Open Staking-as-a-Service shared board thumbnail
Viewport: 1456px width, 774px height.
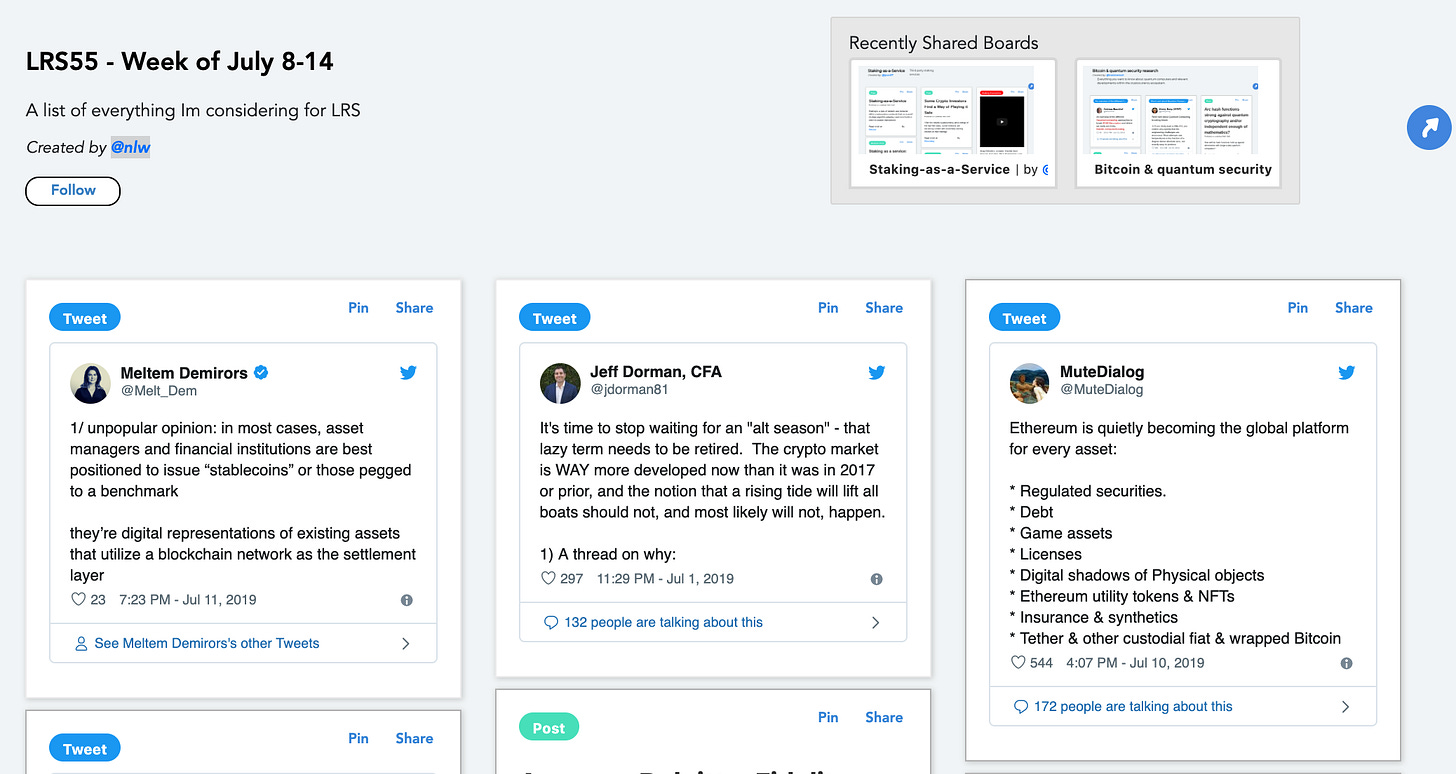[953, 123]
